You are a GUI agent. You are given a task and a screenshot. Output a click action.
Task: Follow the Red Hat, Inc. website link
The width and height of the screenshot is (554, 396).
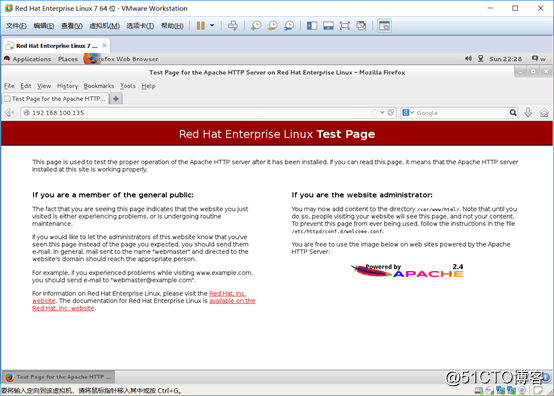[x=228, y=294]
